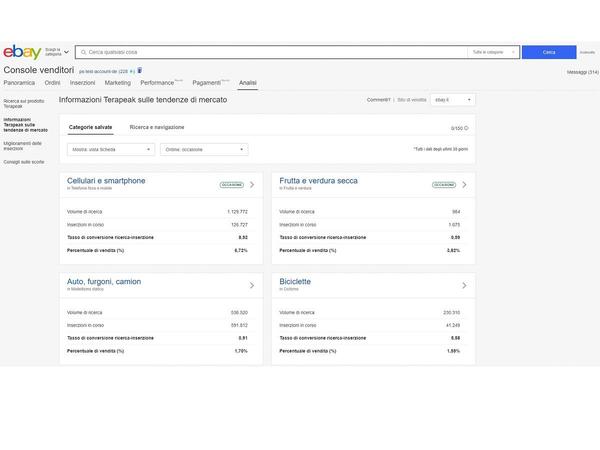Click Volume di ricerca value in Cellulari card
This screenshot has width=600, height=450.
click(237, 212)
